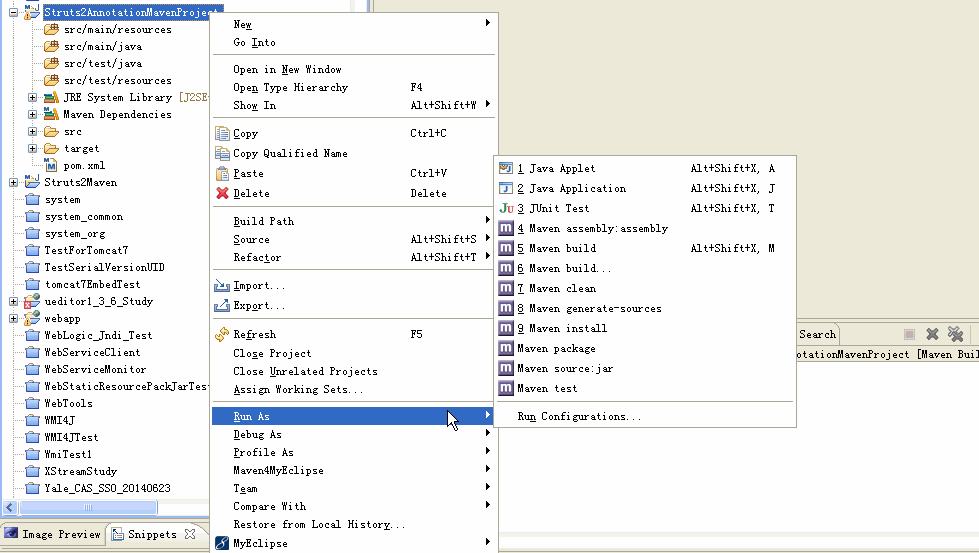Click the Java Applet run icon
Screen dimensions: 979x553
click(x=506, y=169)
